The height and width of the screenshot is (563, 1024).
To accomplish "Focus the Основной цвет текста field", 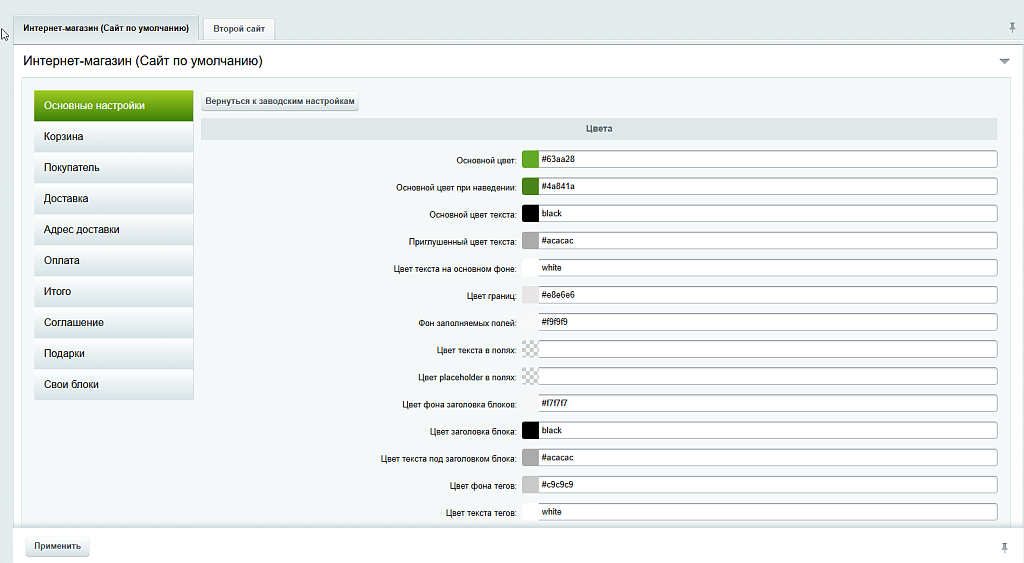I will (x=768, y=214).
